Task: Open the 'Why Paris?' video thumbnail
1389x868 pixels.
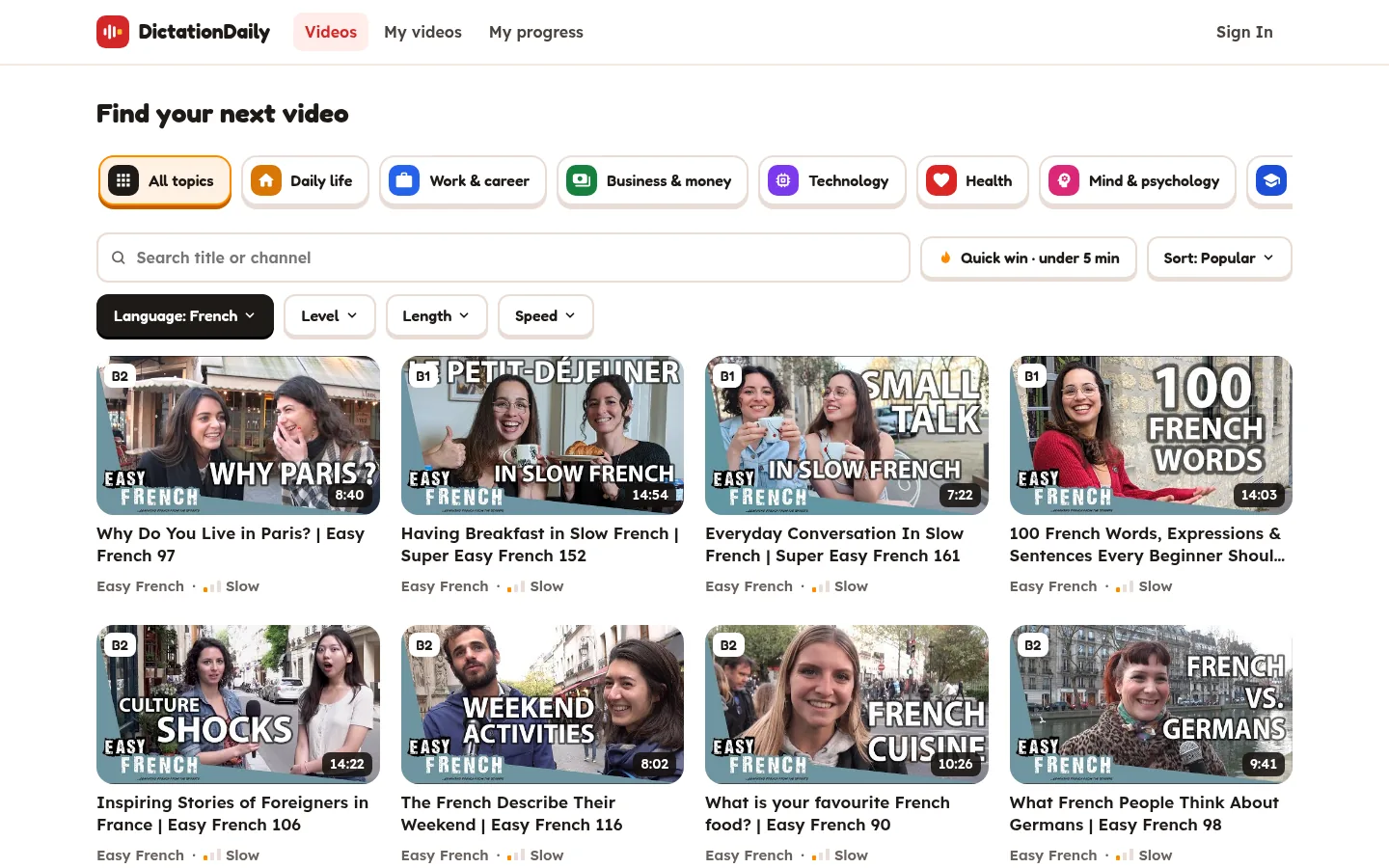Action: click(238, 435)
